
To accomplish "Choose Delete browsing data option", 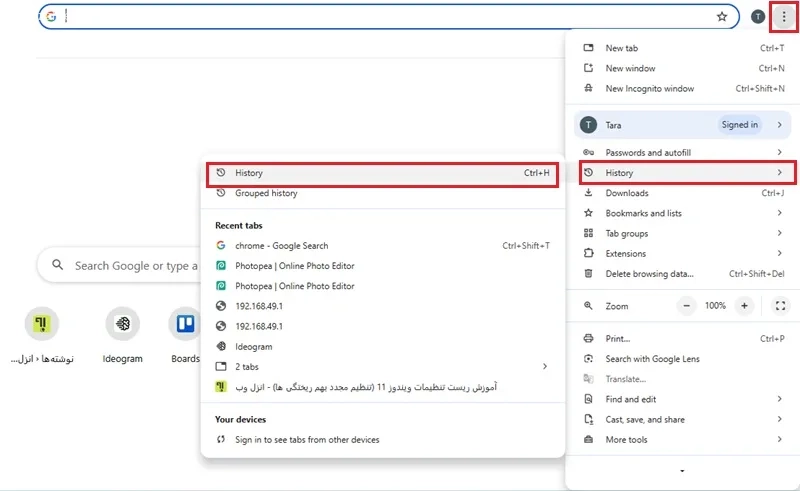I will (649, 274).
